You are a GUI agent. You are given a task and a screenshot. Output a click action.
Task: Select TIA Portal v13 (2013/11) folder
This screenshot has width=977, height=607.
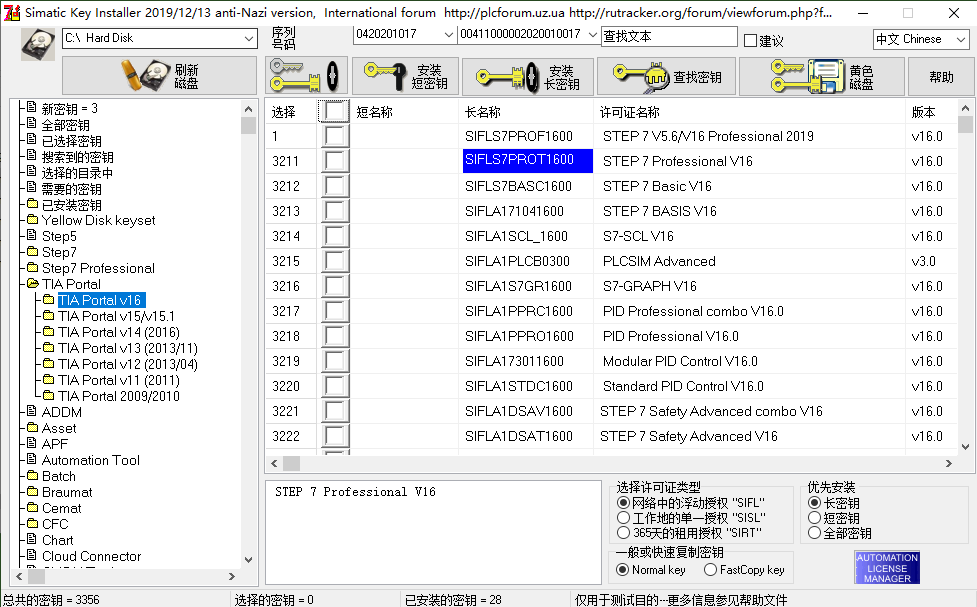(128, 348)
